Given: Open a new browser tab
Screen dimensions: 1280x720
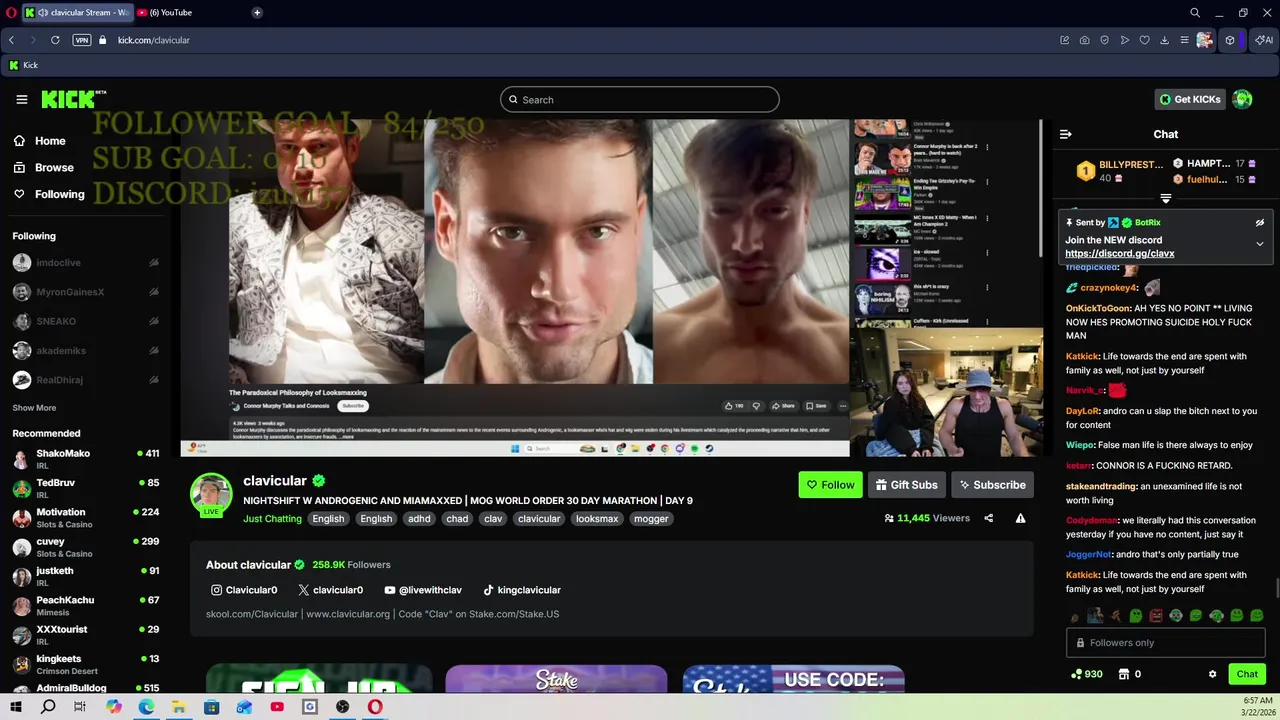Looking at the screenshot, I should (257, 12).
